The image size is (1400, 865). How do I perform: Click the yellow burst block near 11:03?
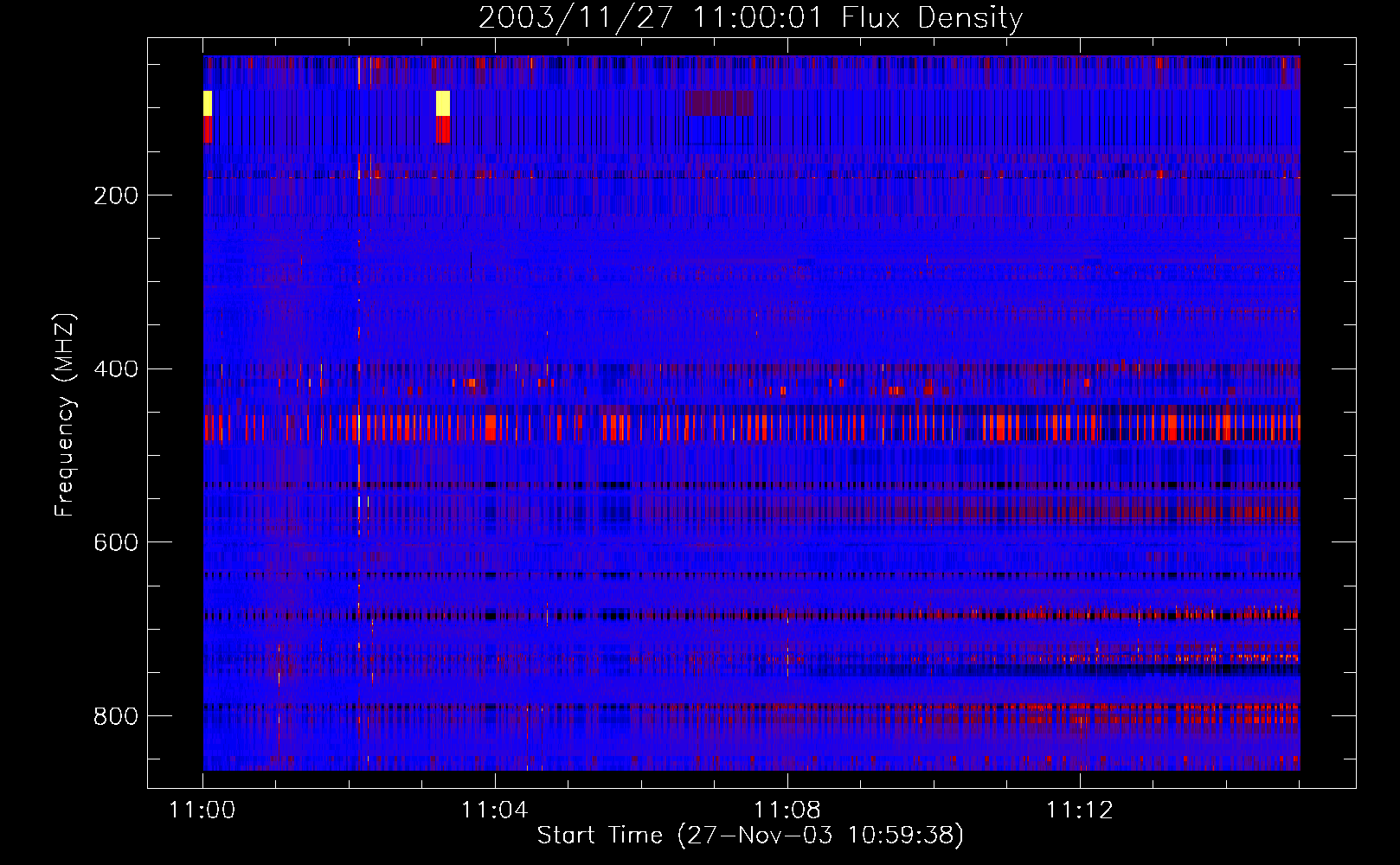click(x=443, y=103)
